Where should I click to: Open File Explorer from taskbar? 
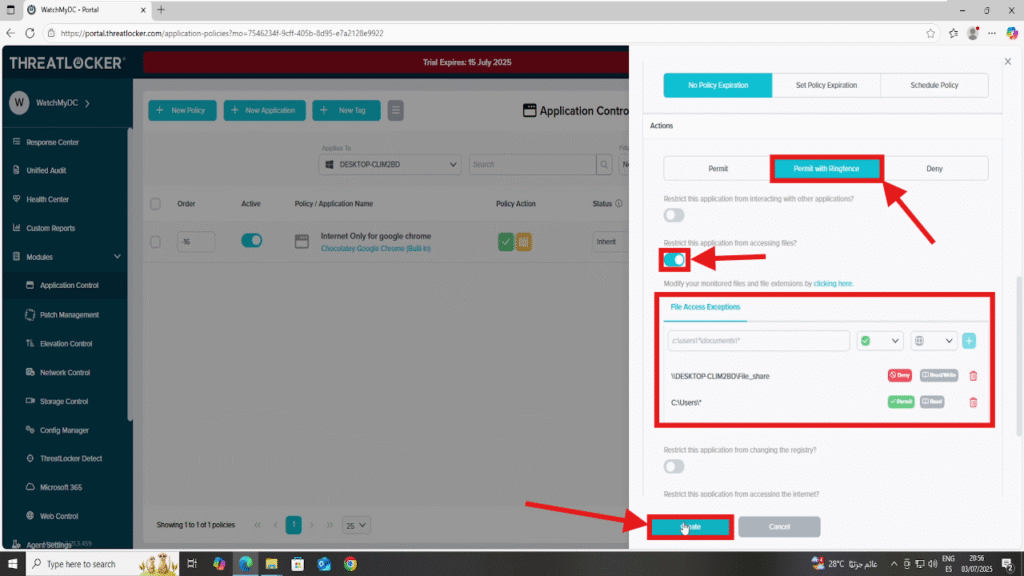point(272,564)
